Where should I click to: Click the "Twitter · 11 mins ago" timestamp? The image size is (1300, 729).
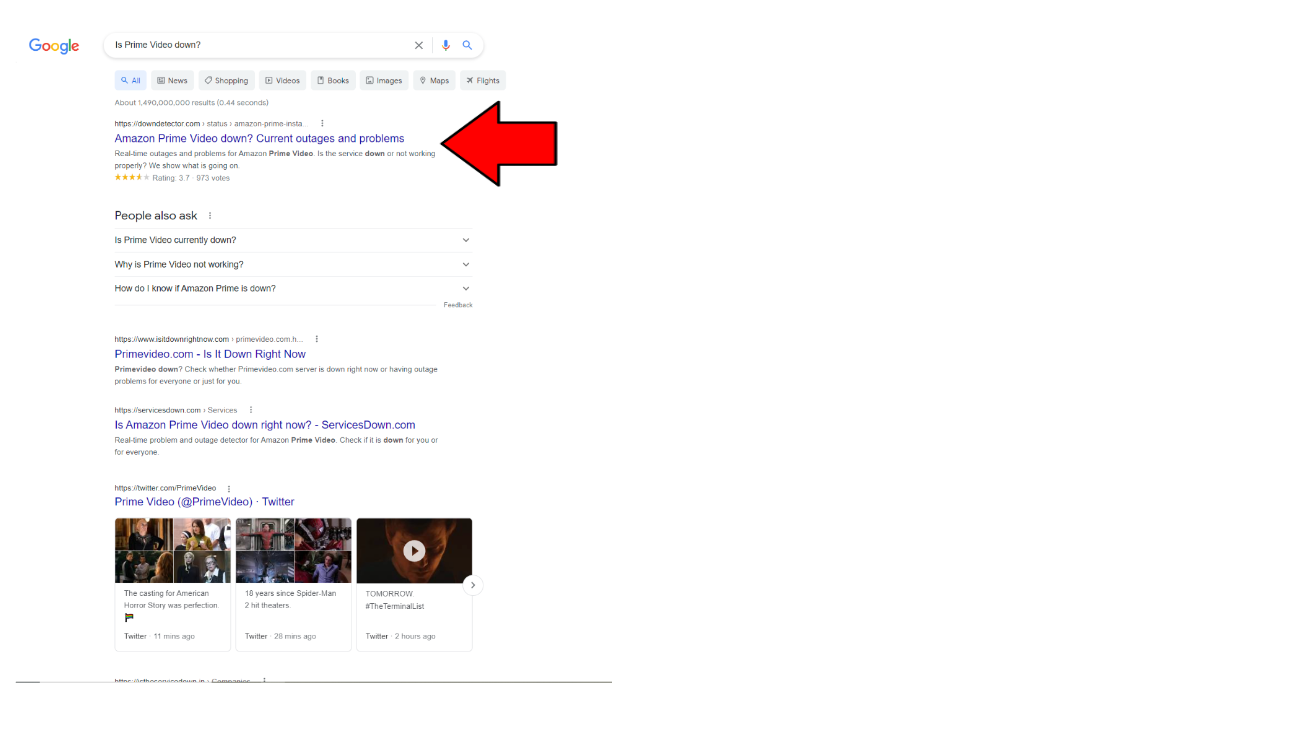159,636
